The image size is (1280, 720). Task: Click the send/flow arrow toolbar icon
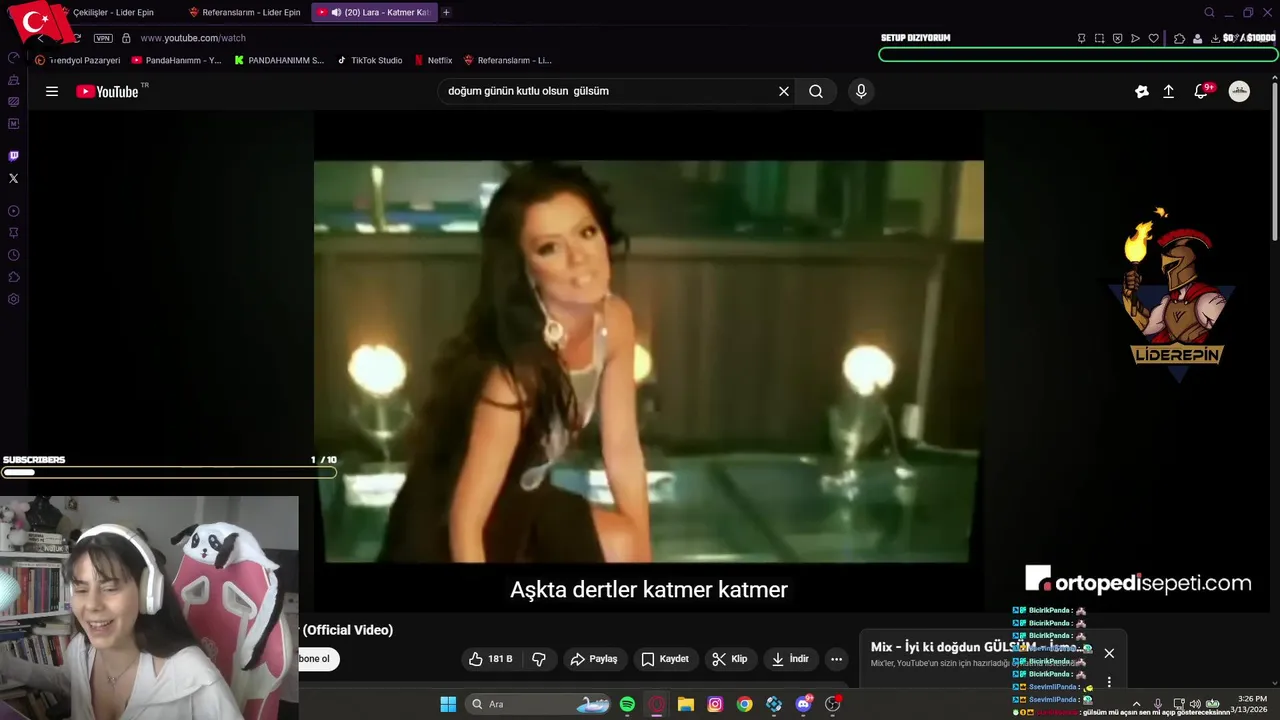click(x=1135, y=38)
